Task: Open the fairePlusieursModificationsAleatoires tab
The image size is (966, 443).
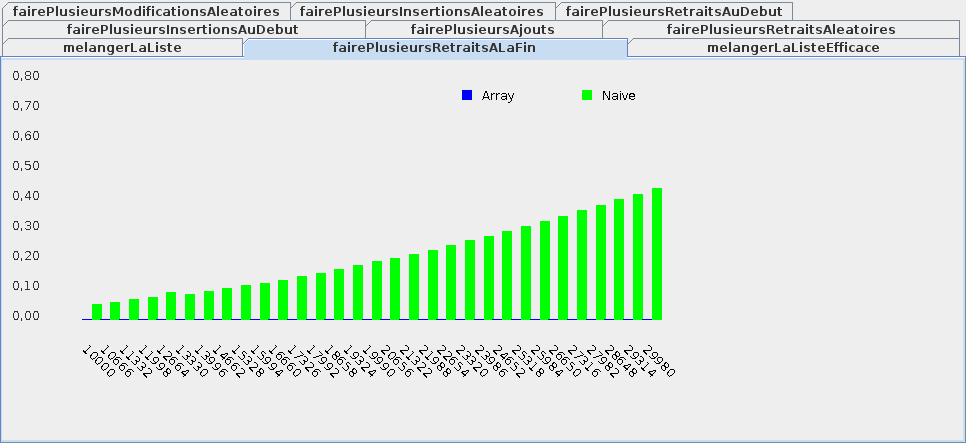Action: 146,11
